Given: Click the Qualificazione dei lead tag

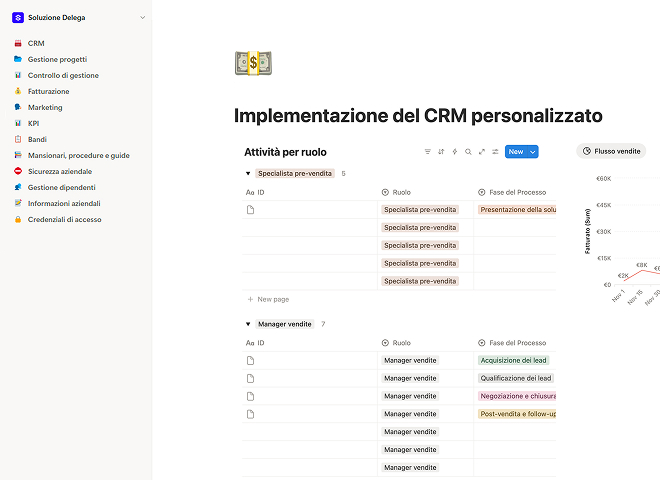Looking at the screenshot, I should (516, 379).
